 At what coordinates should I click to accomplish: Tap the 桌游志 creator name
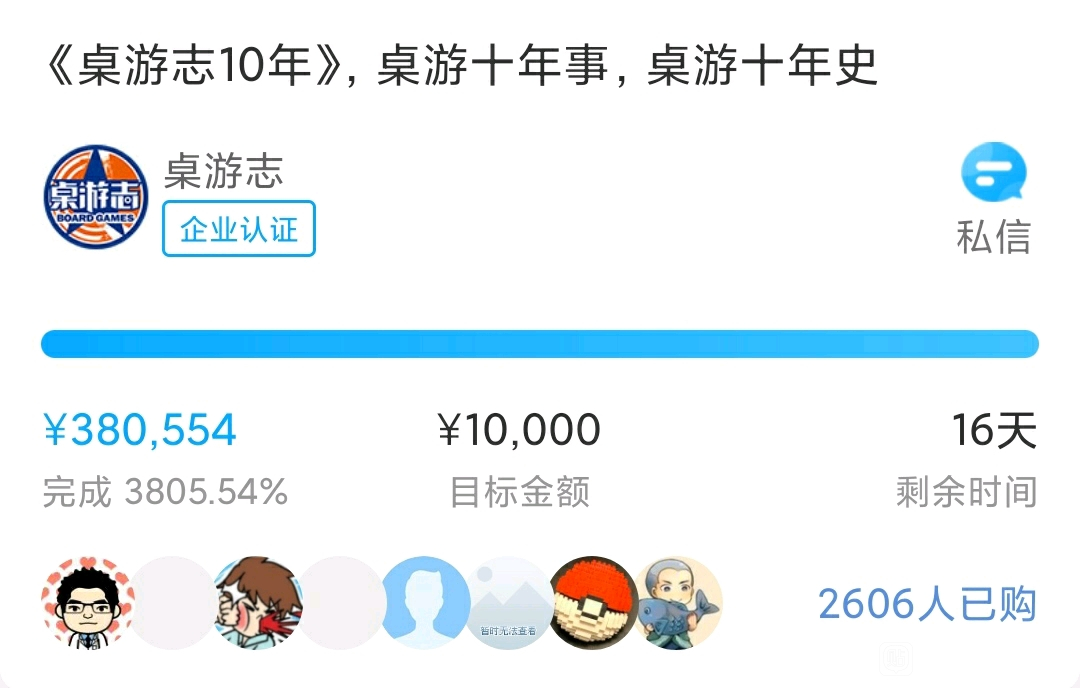(224, 171)
